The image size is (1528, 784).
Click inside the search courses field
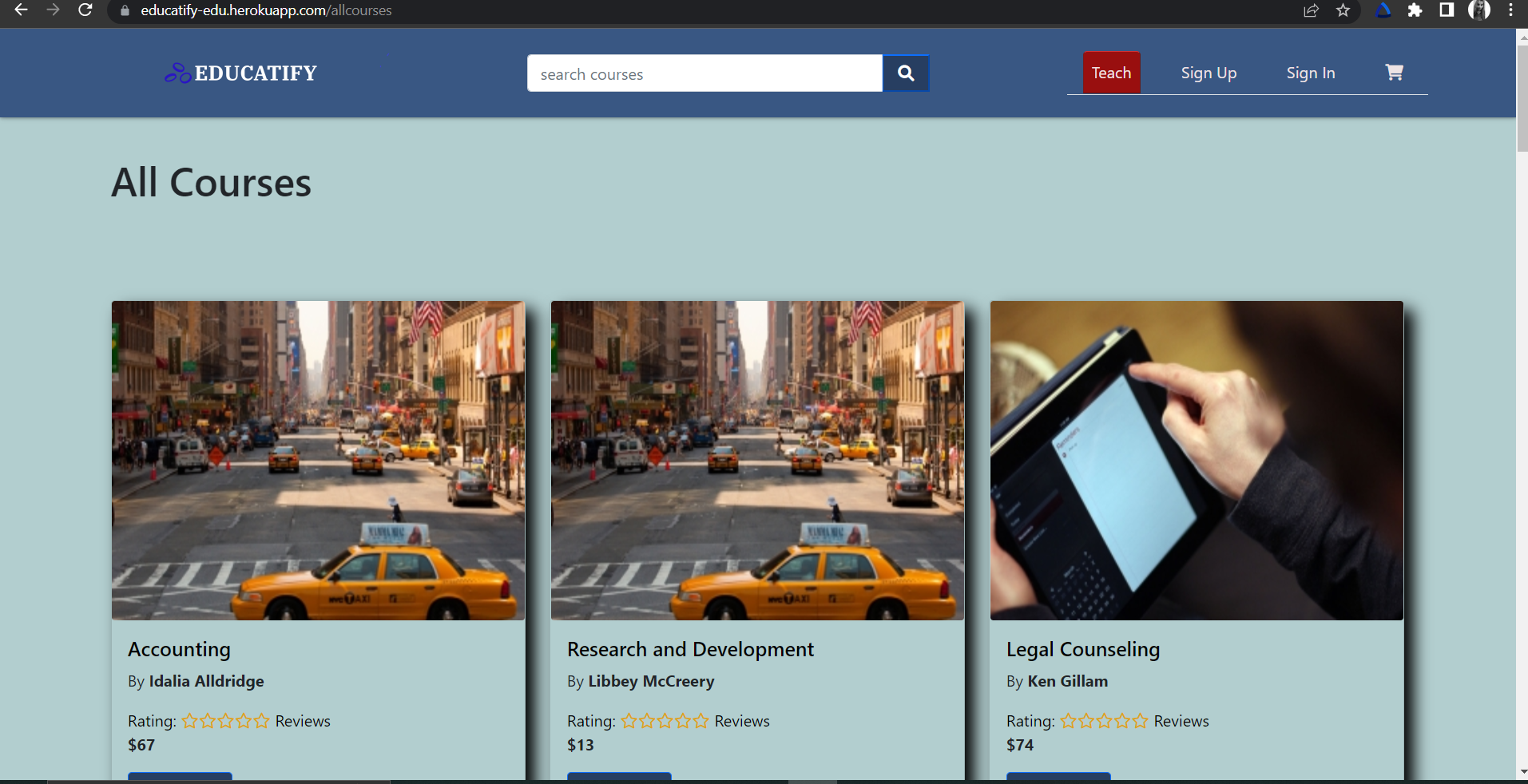coord(703,73)
